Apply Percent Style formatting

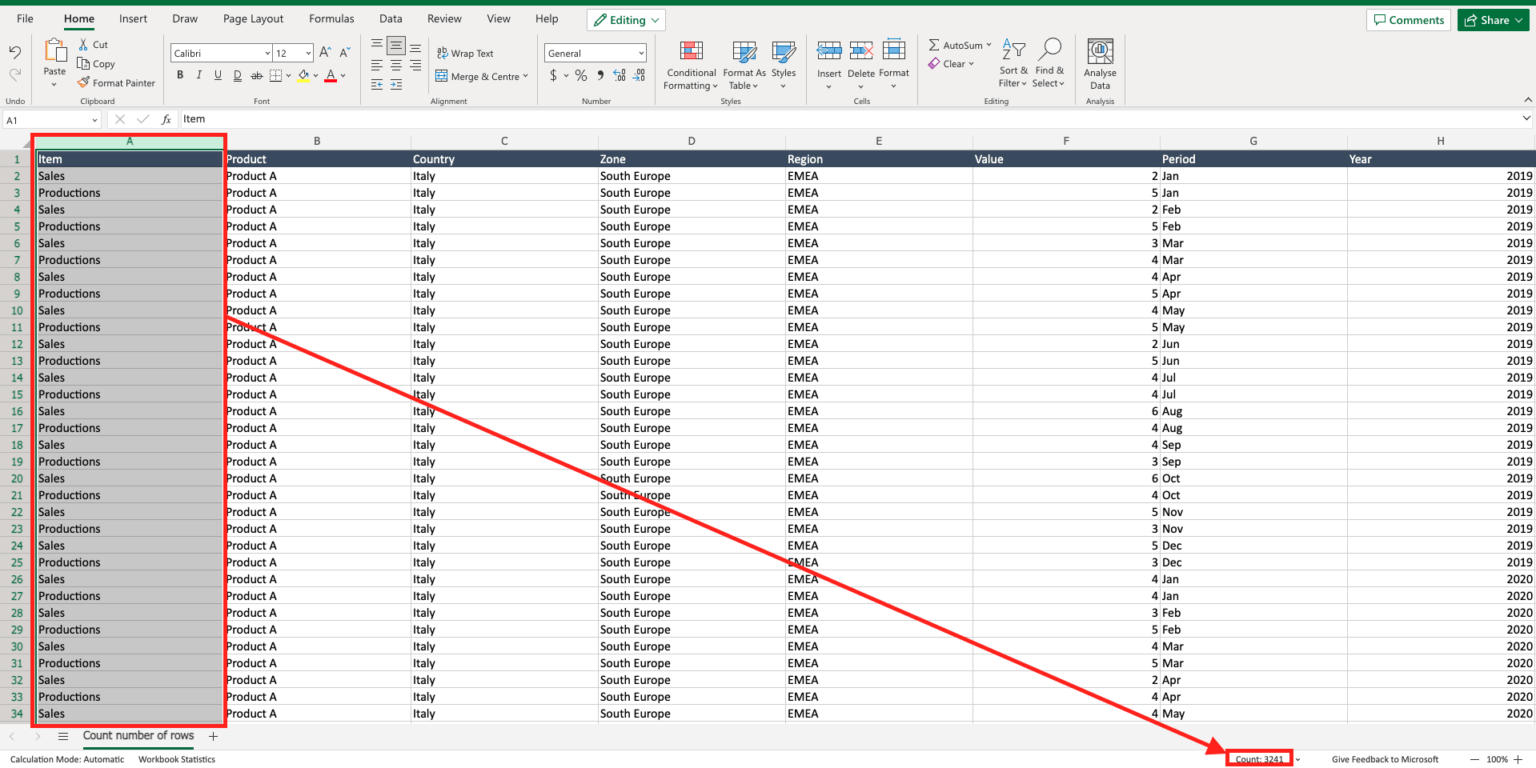click(580, 74)
